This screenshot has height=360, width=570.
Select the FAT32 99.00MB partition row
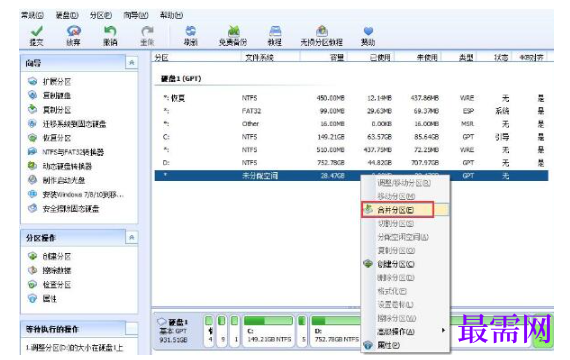(x=351, y=111)
